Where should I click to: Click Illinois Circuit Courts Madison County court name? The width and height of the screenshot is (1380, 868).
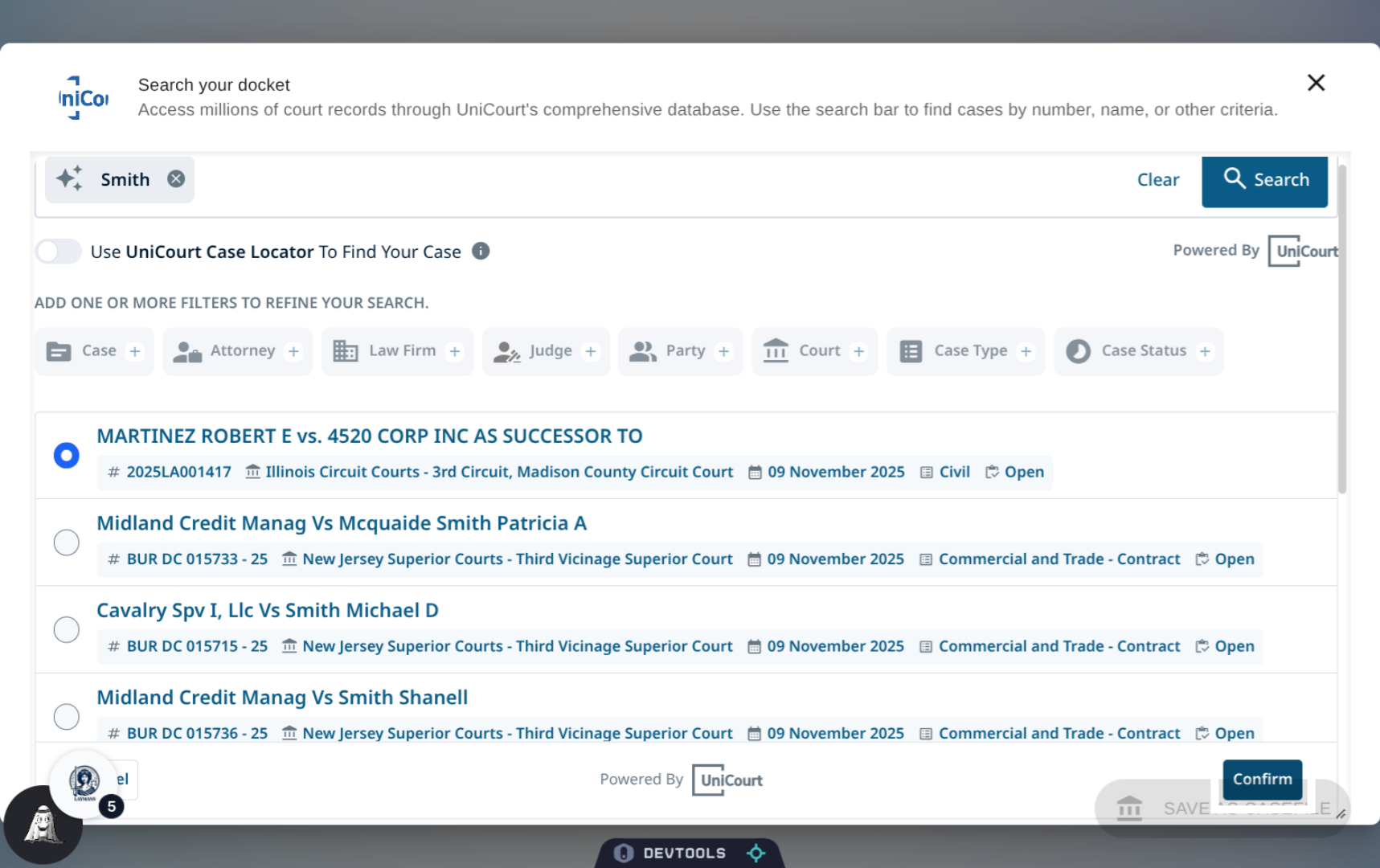coord(499,473)
